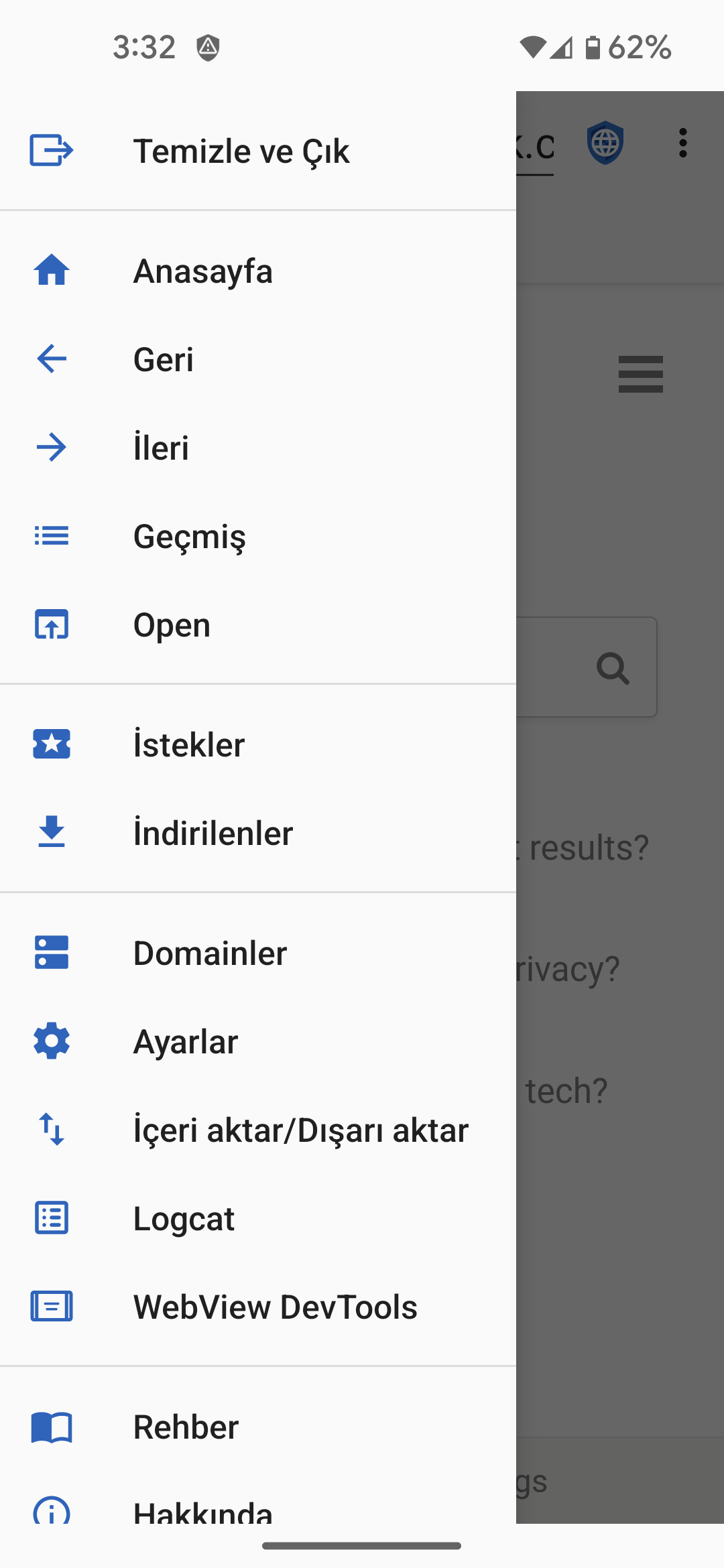Open WebView DevTools from the drawer
The image size is (724, 1568).
275,1307
